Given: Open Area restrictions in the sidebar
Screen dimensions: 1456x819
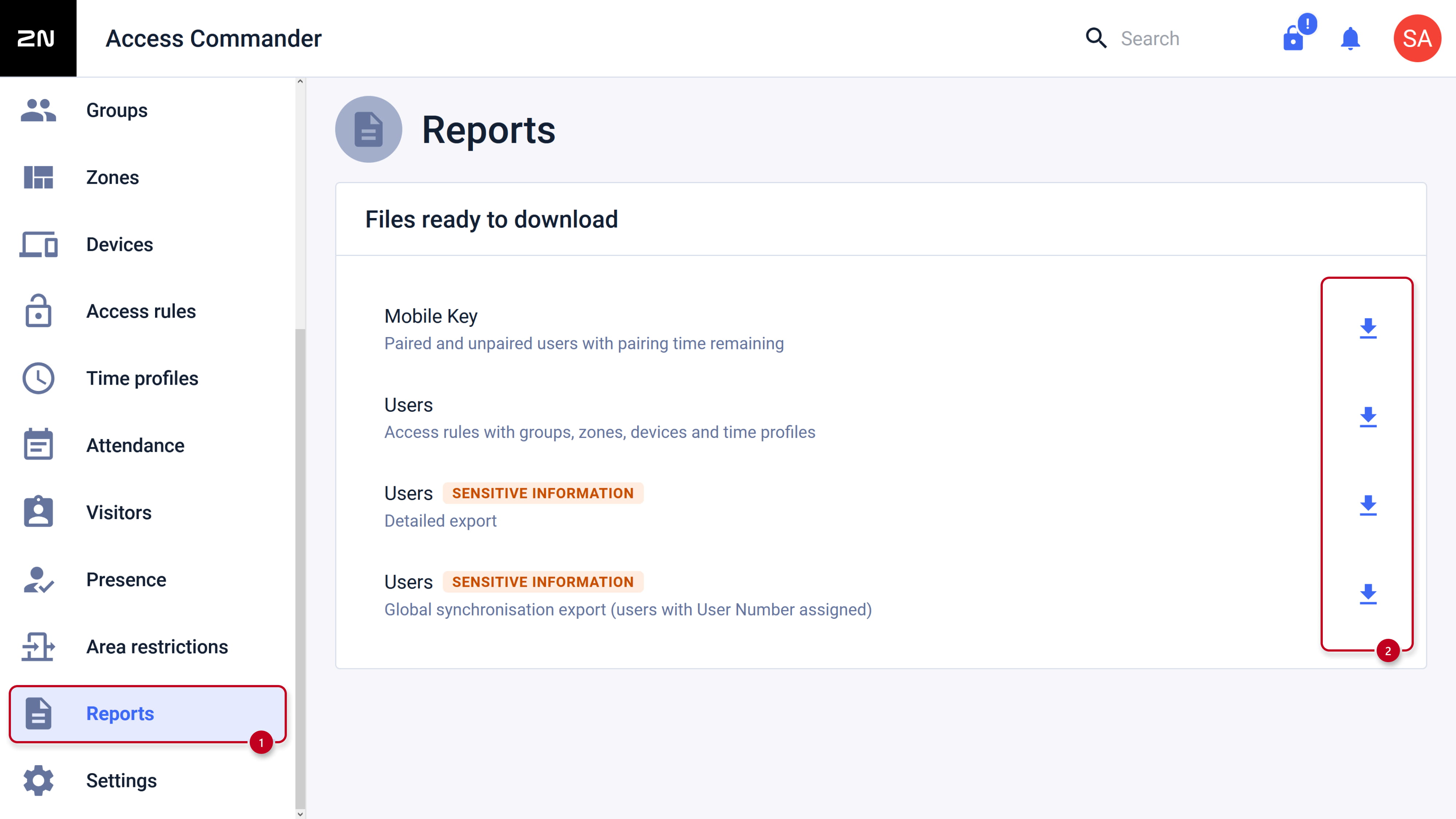Looking at the screenshot, I should coord(148,646).
